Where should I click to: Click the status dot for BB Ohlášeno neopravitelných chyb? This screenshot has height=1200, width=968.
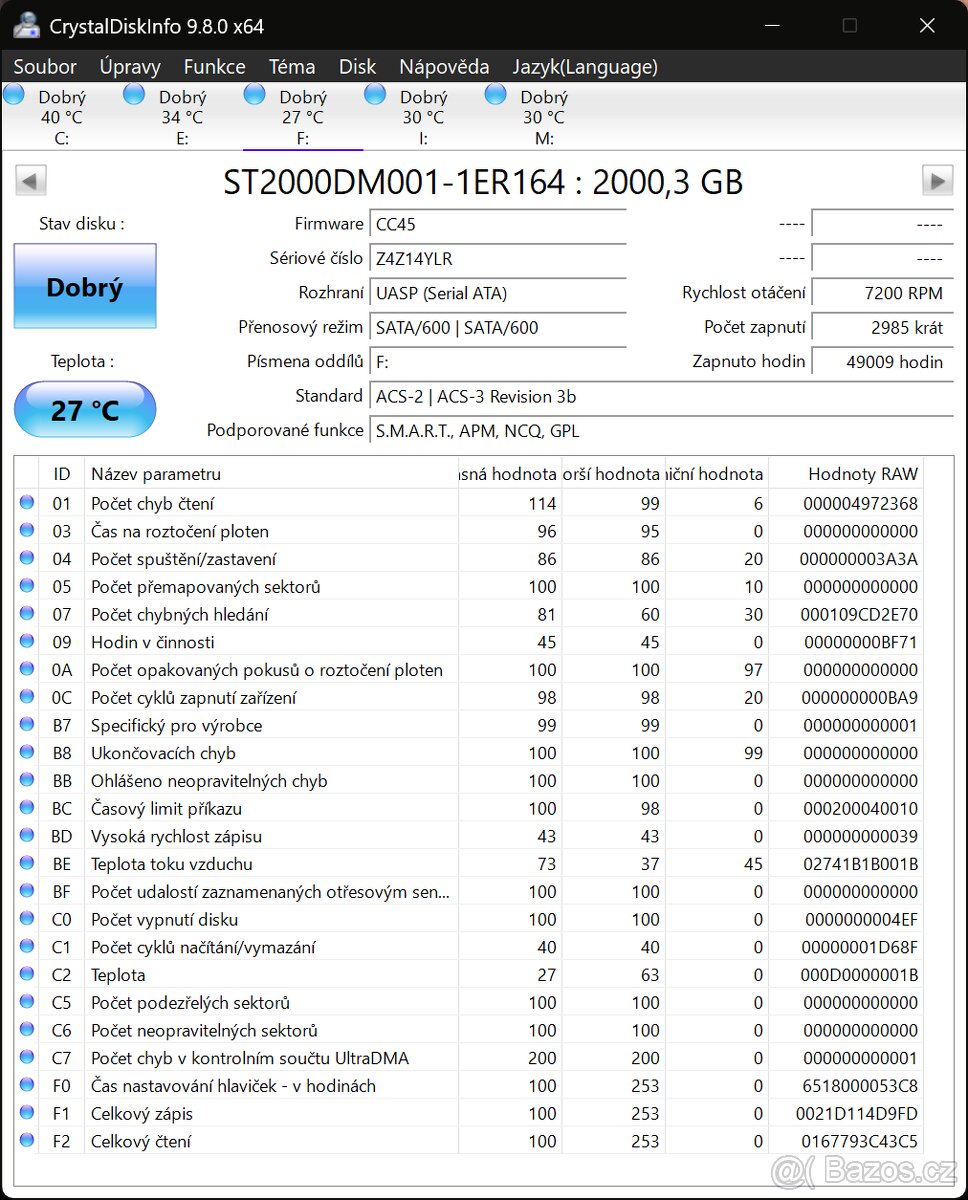pos(26,781)
